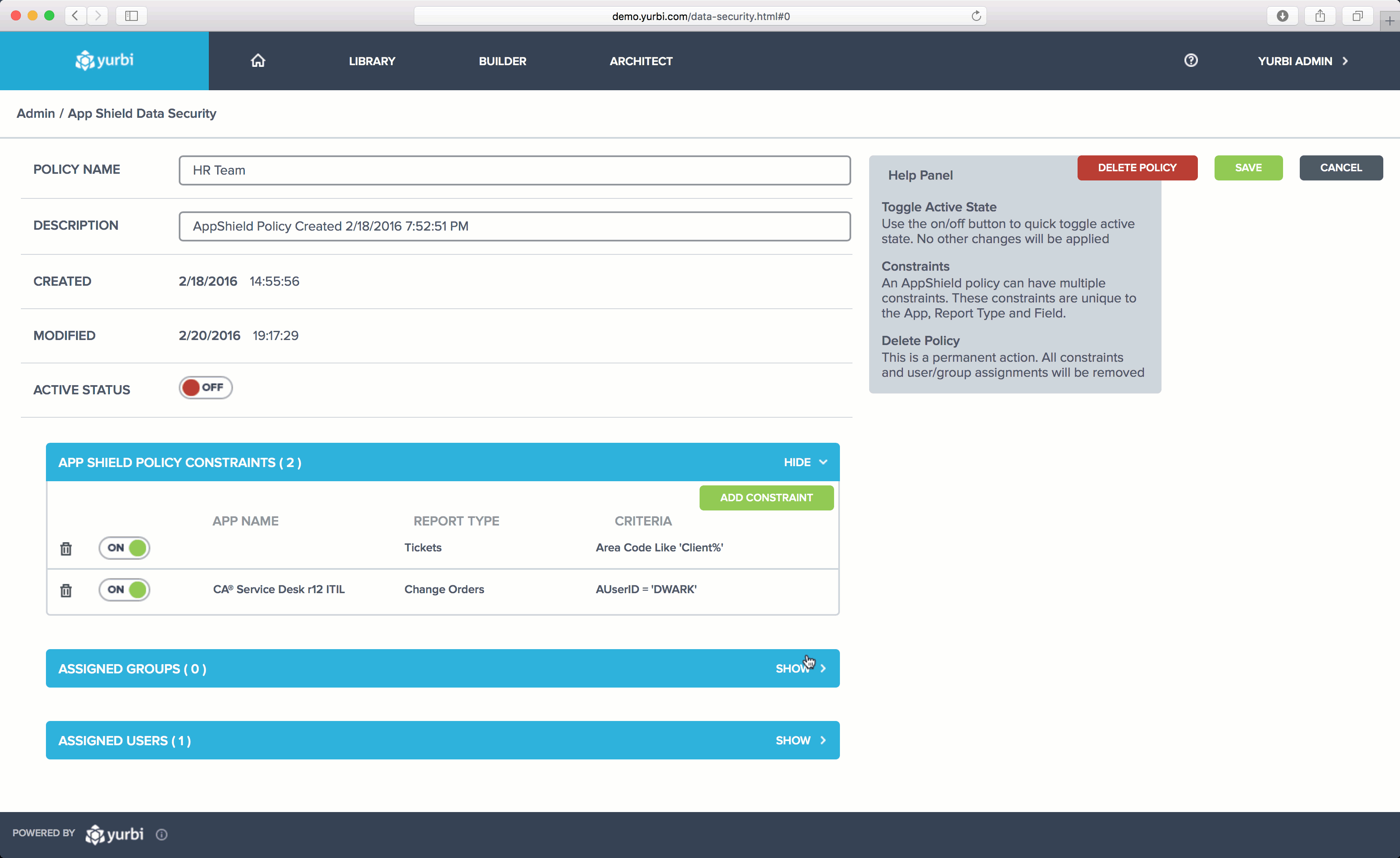The height and width of the screenshot is (858, 1400).
Task: Turn off the Change Orders constraint toggle
Action: coord(124,590)
